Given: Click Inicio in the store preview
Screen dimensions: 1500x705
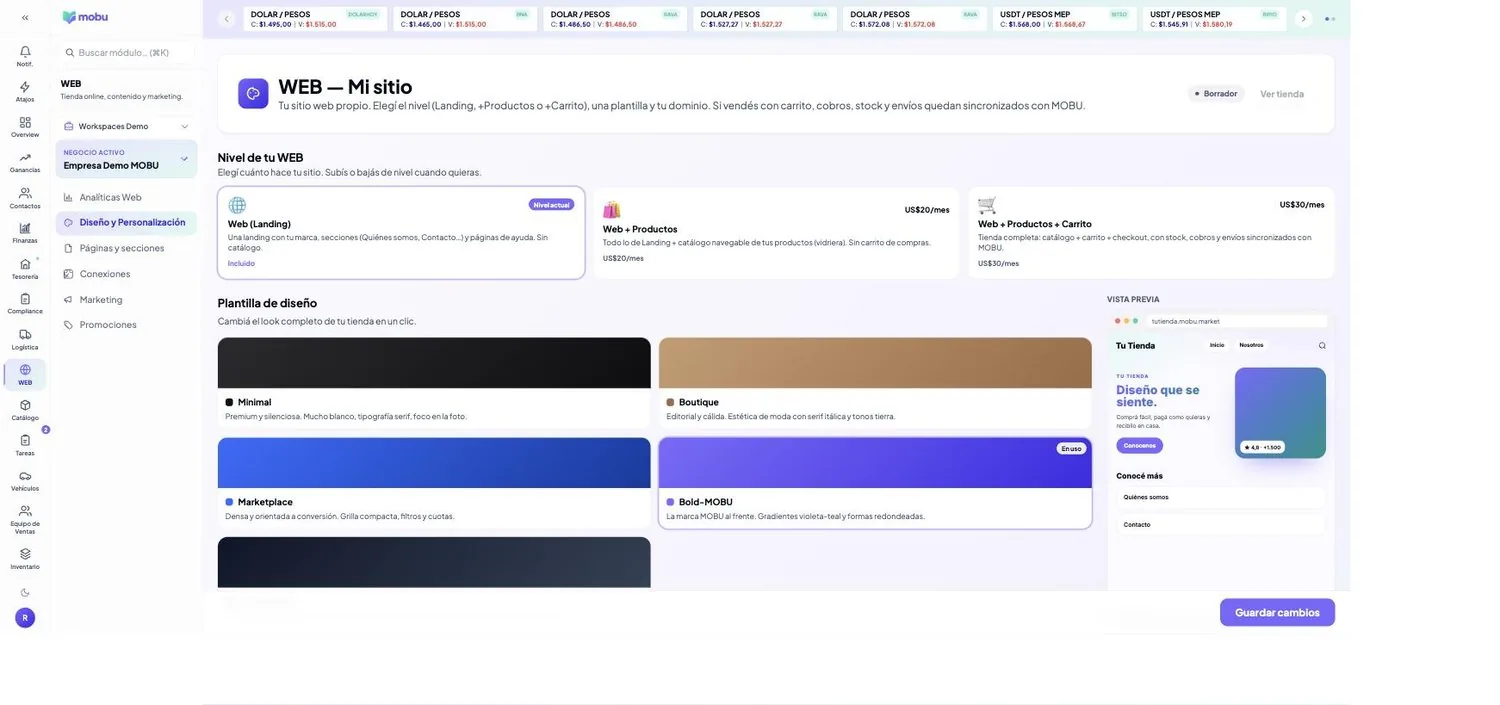Looking at the screenshot, I should tap(1217, 345).
